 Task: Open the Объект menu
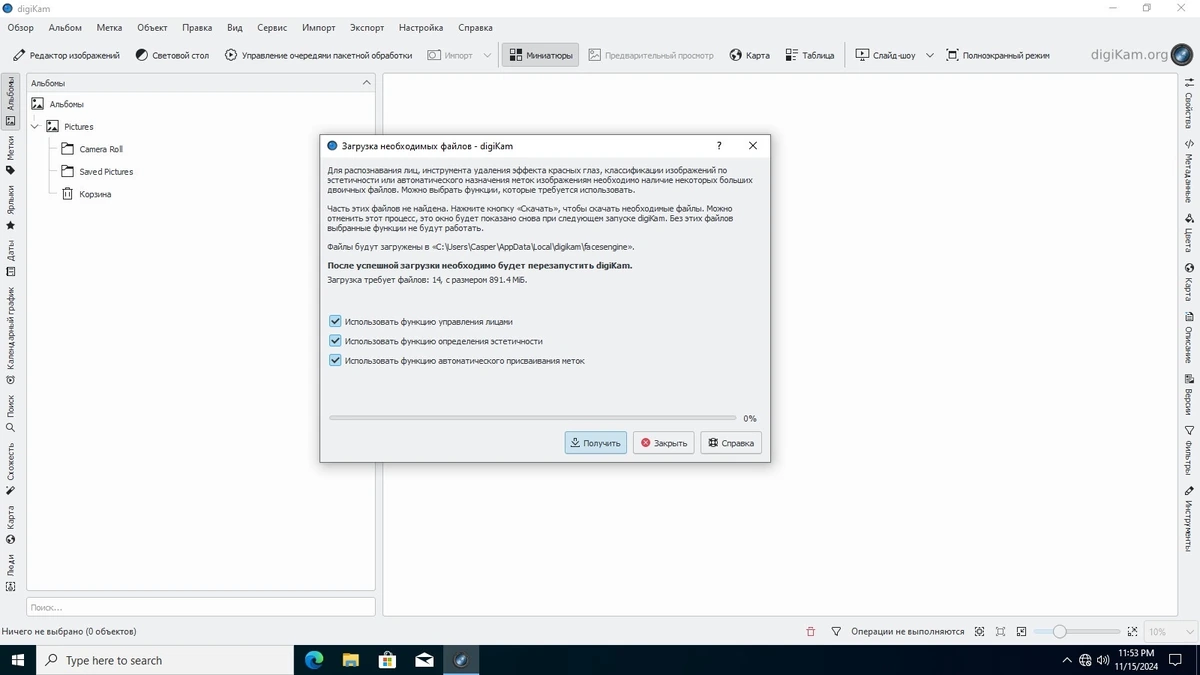pyautogui.click(x=152, y=27)
